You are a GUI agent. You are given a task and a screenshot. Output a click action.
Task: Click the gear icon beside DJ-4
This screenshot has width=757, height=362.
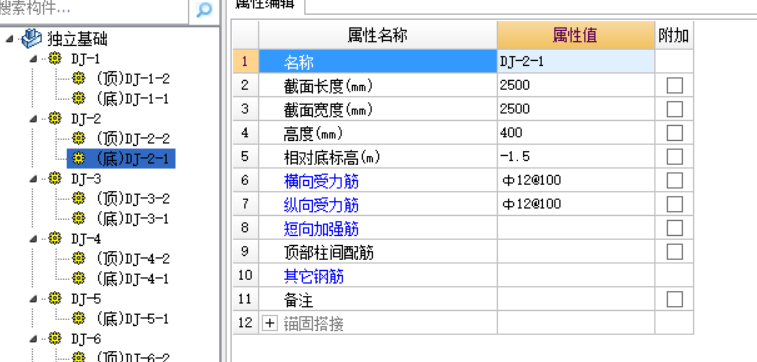55,238
